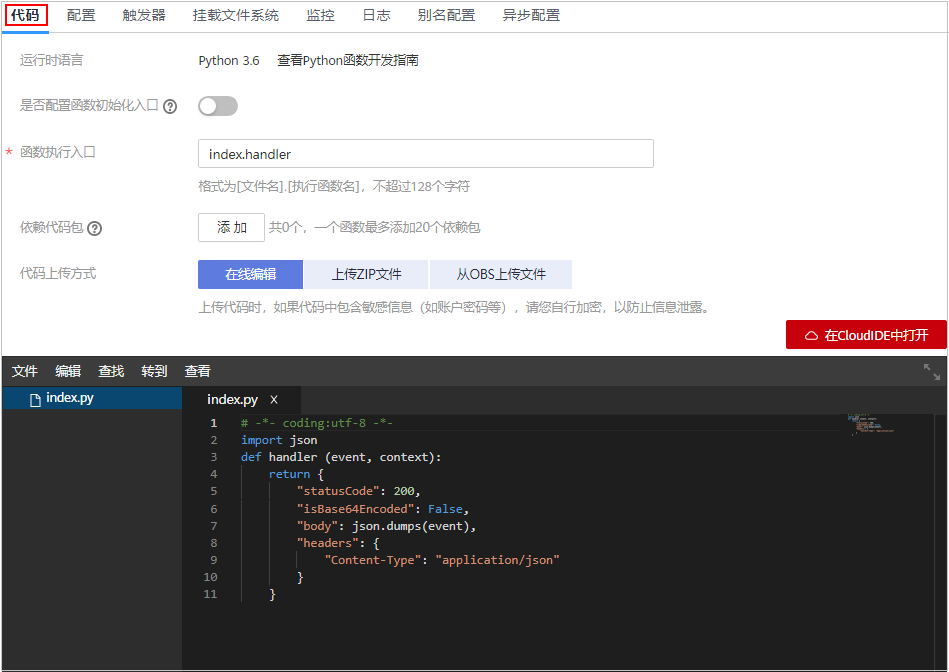This screenshot has height=672, width=949.
Task: Click line number 11 in gutter
Action: click(210, 594)
